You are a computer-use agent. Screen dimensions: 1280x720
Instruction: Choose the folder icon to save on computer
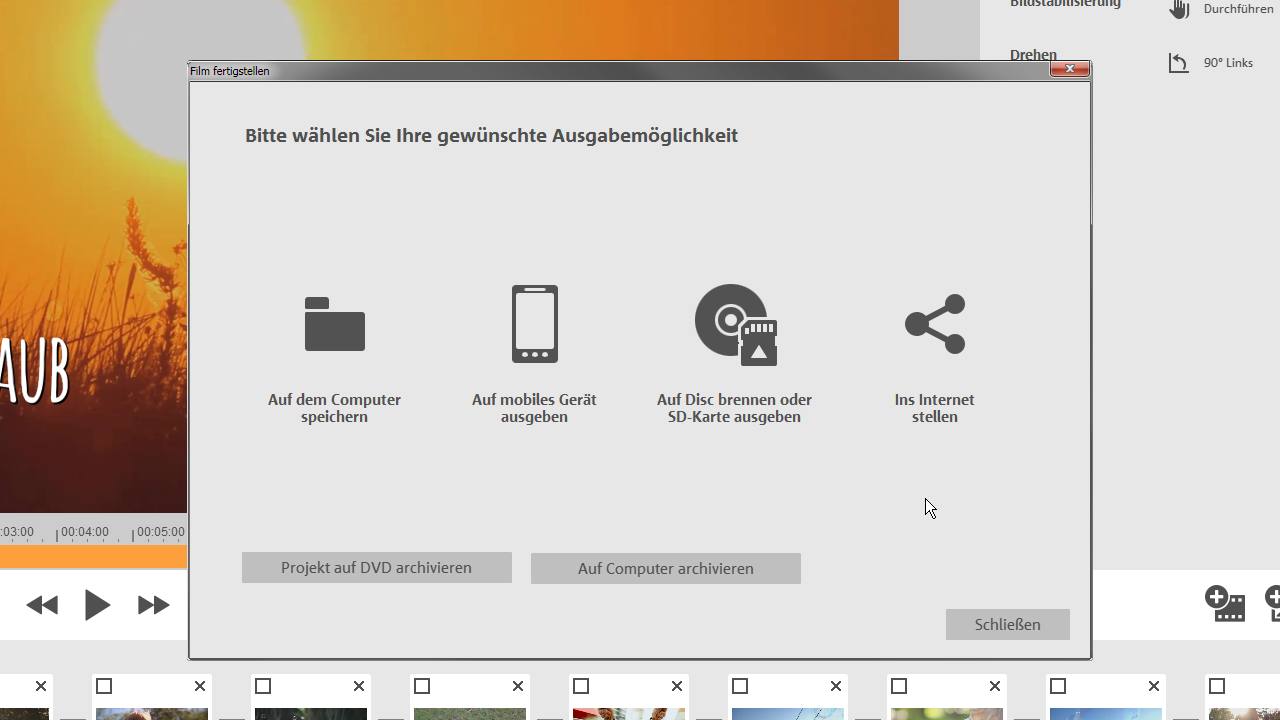tap(335, 324)
